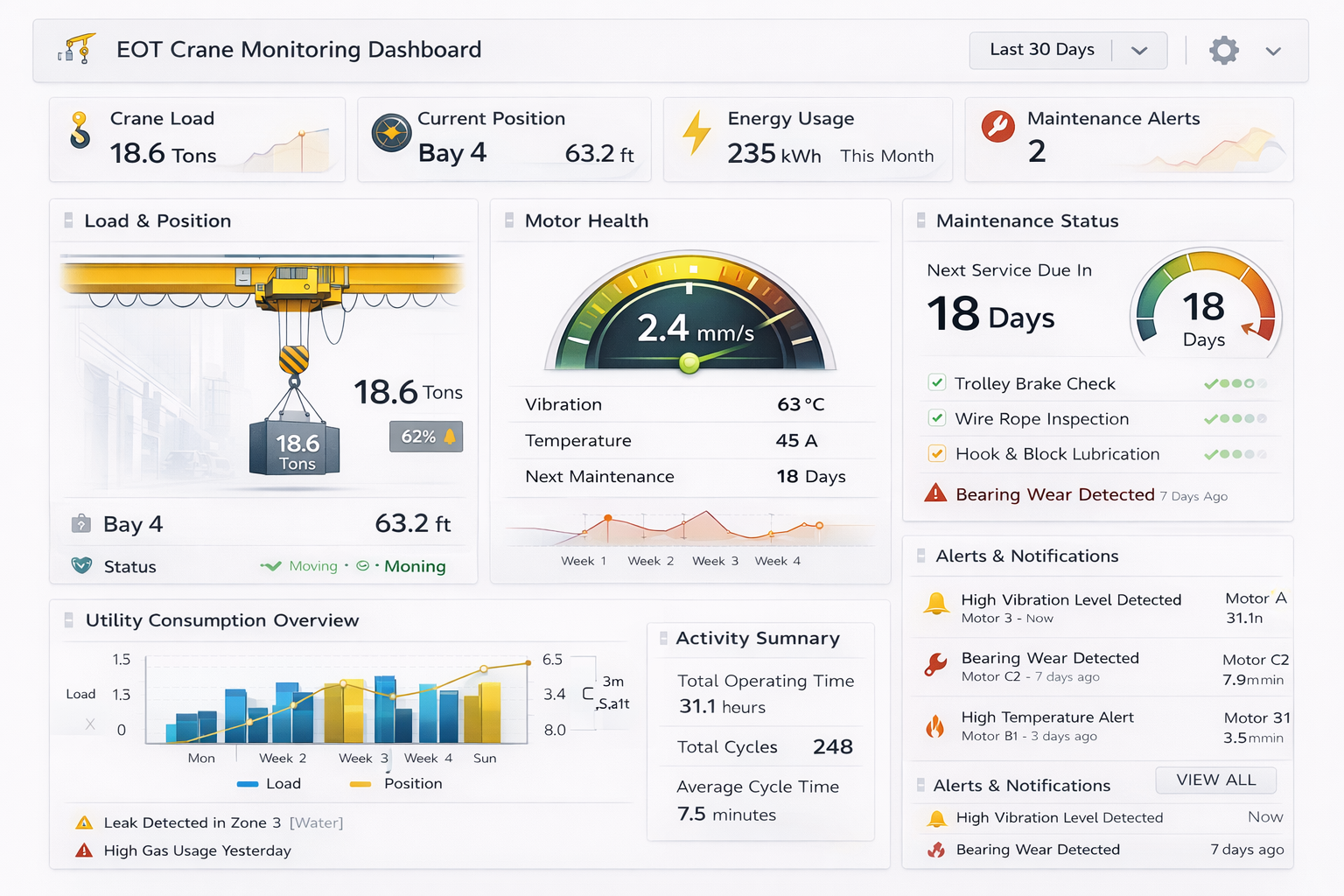Image resolution: width=1344 pixels, height=896 pixels.
Task: Open the Last 30 Days dropdown
Action: pyautogui.click(x=1067, y=51)
